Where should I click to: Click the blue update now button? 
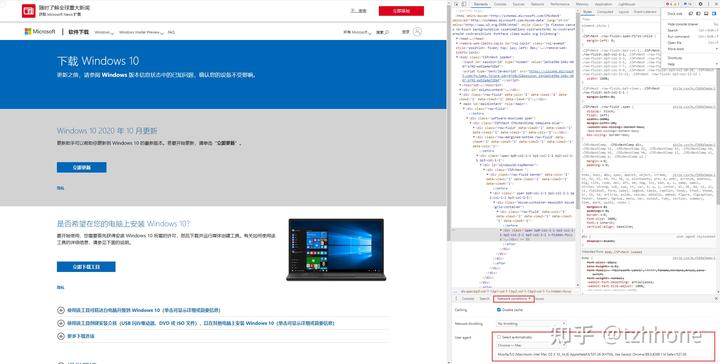tap(82, 168)
